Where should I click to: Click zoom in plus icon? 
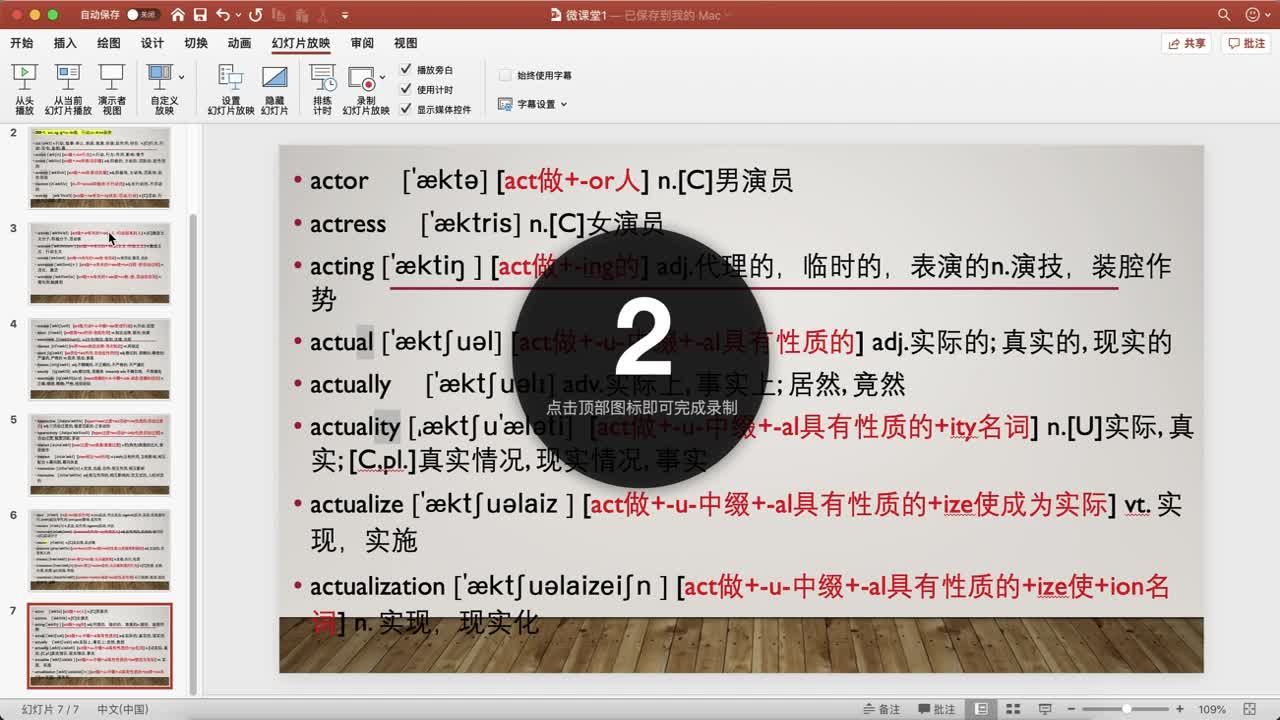1180,709
